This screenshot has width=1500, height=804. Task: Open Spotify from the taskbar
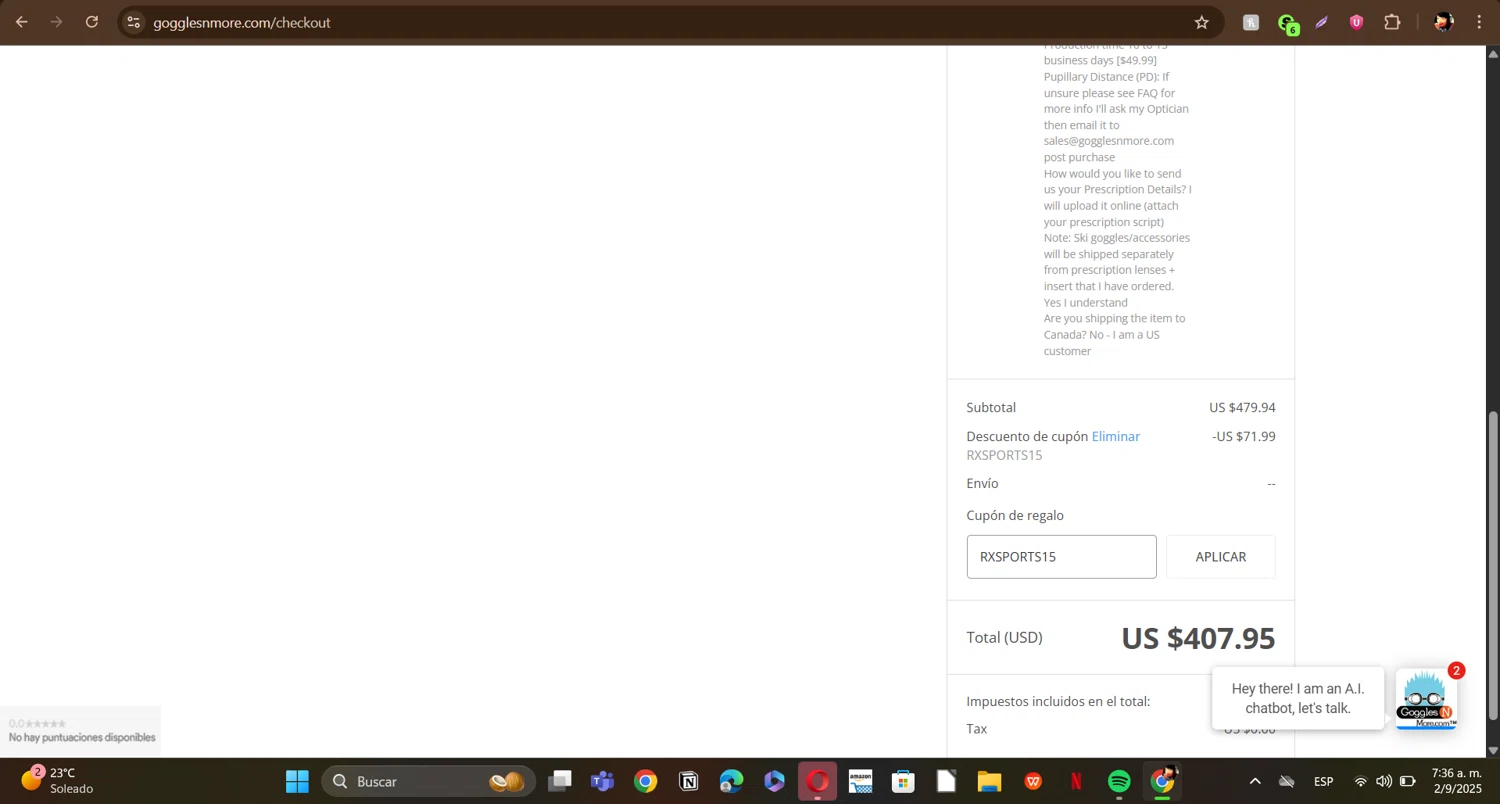1119,782
